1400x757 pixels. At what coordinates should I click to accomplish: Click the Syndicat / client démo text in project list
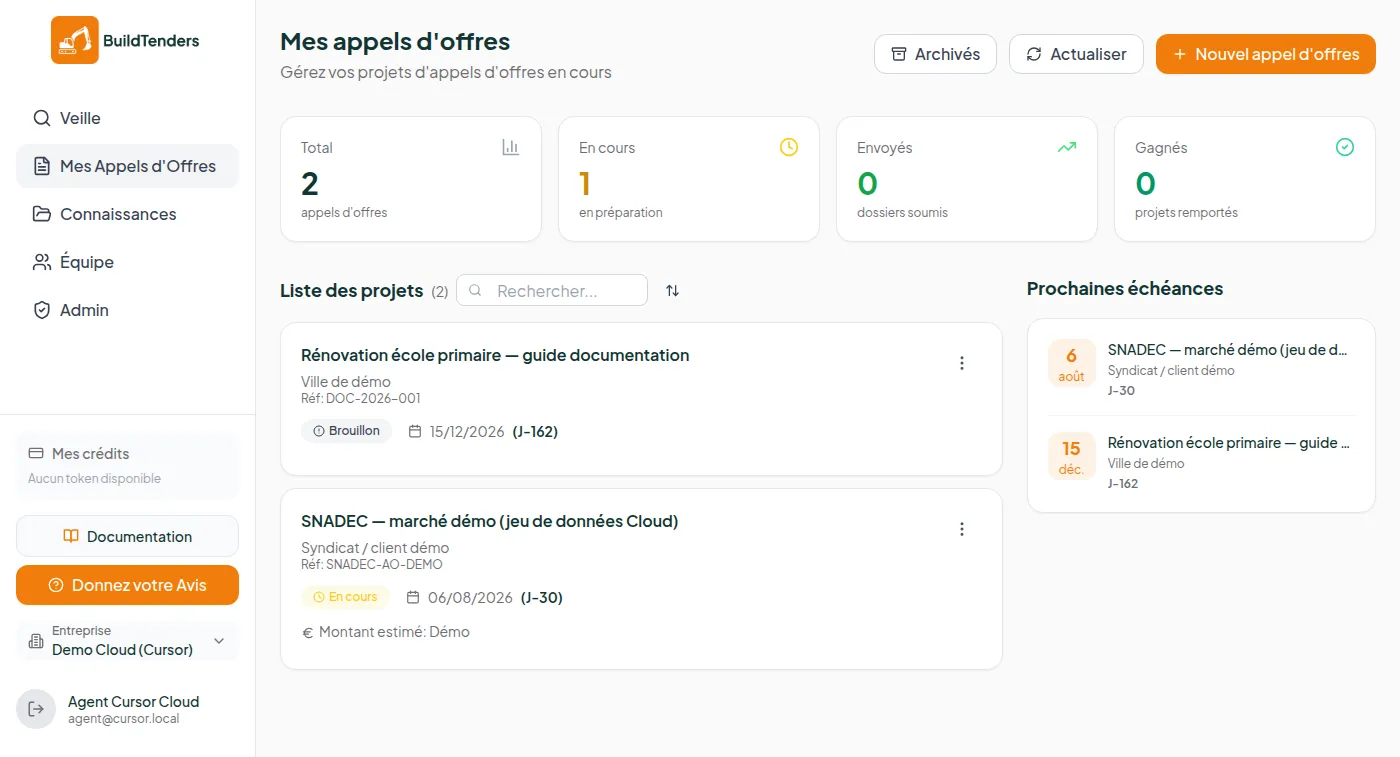375,547
